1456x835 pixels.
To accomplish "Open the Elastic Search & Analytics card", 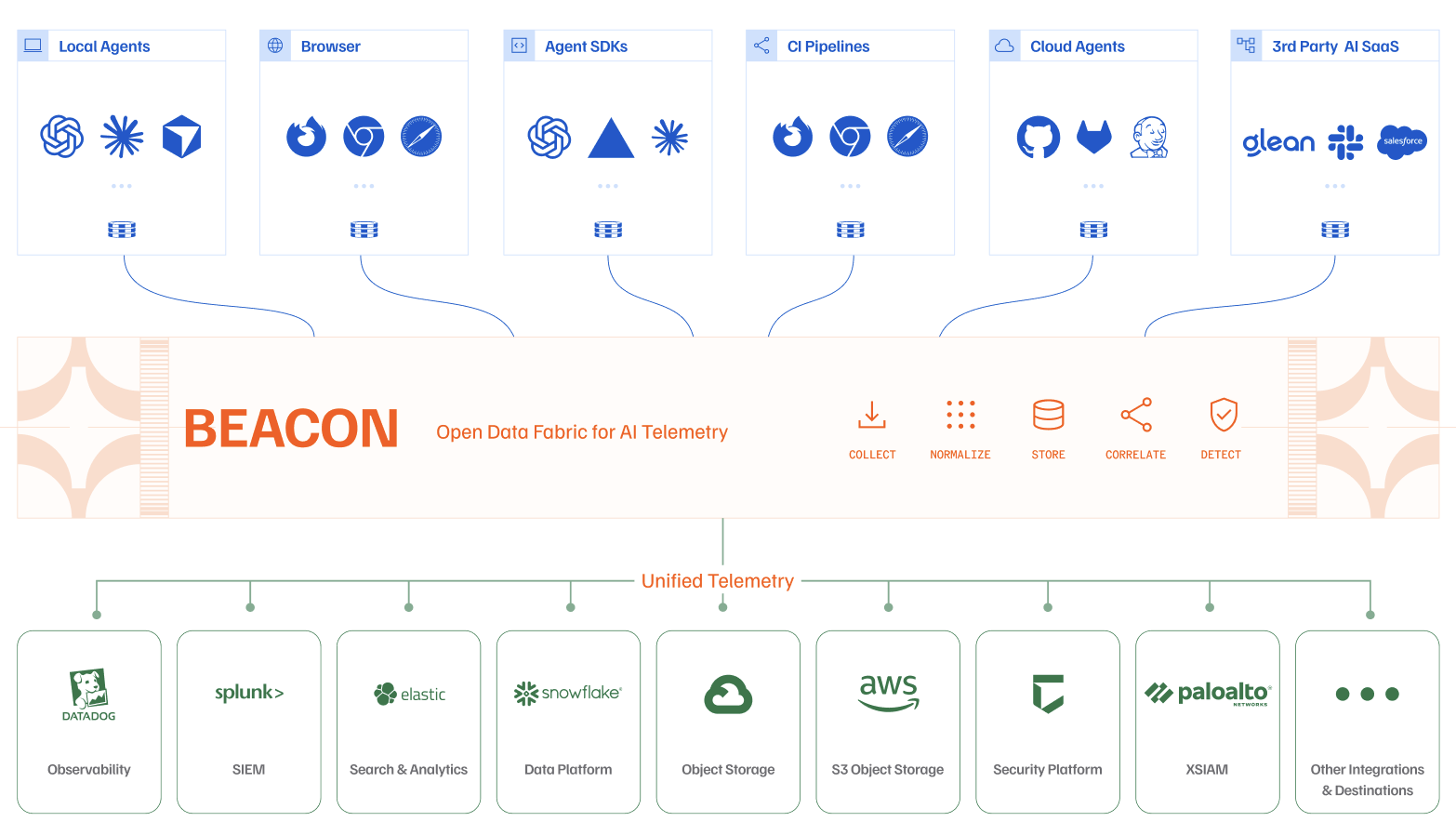I will pos(409,722).
